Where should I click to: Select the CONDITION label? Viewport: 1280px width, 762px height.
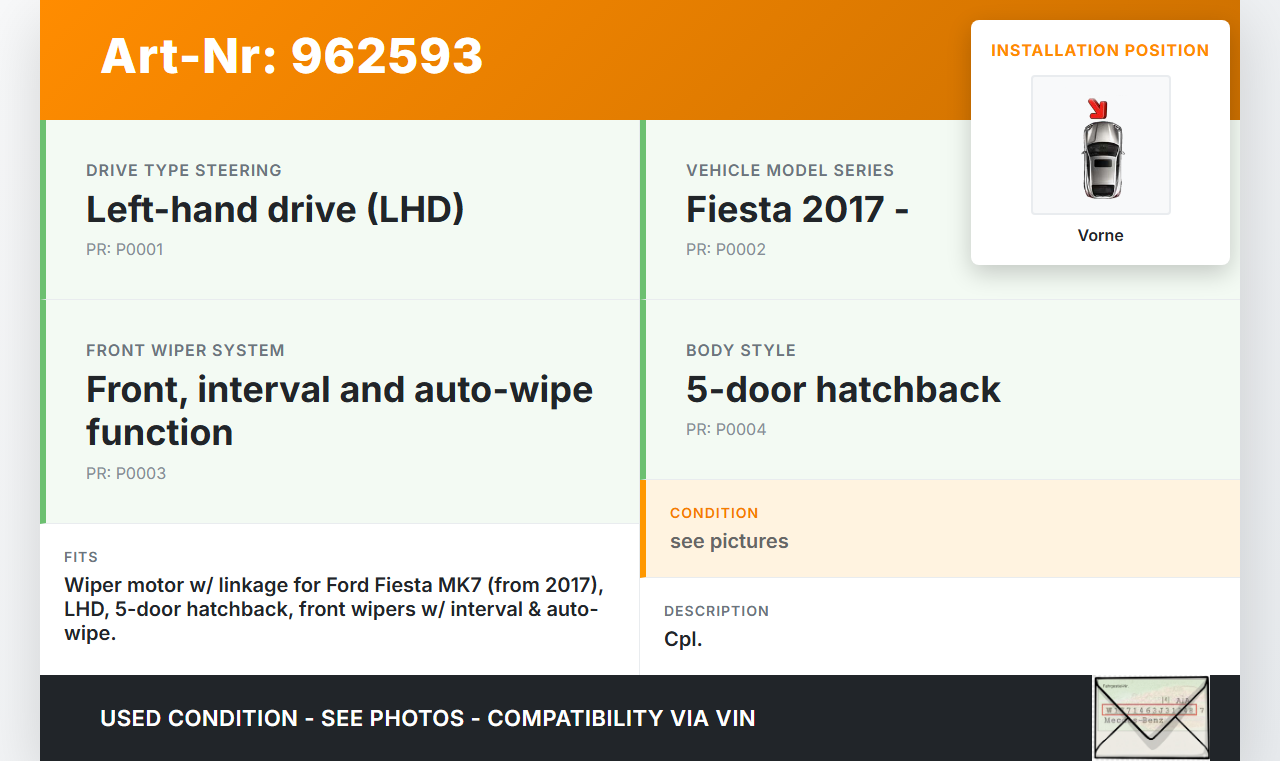point(714,513)
